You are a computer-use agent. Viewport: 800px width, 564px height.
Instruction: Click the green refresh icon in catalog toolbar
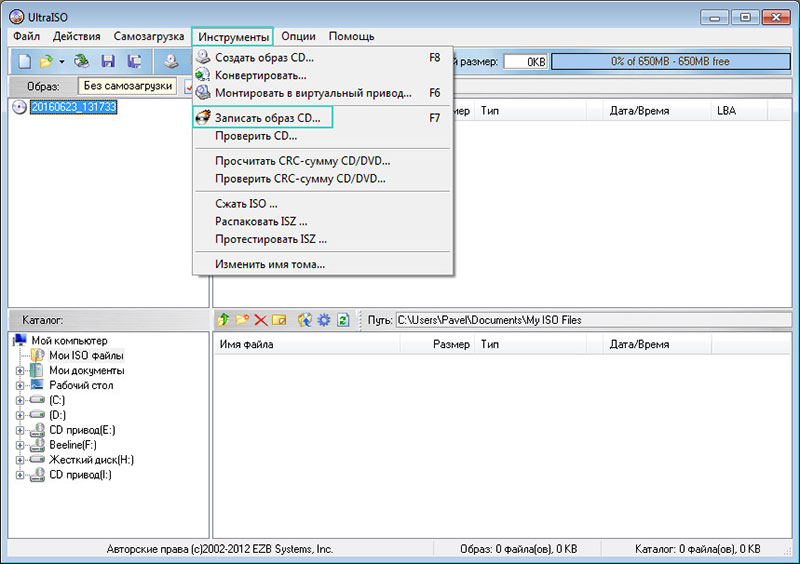(x=342, y=320)
